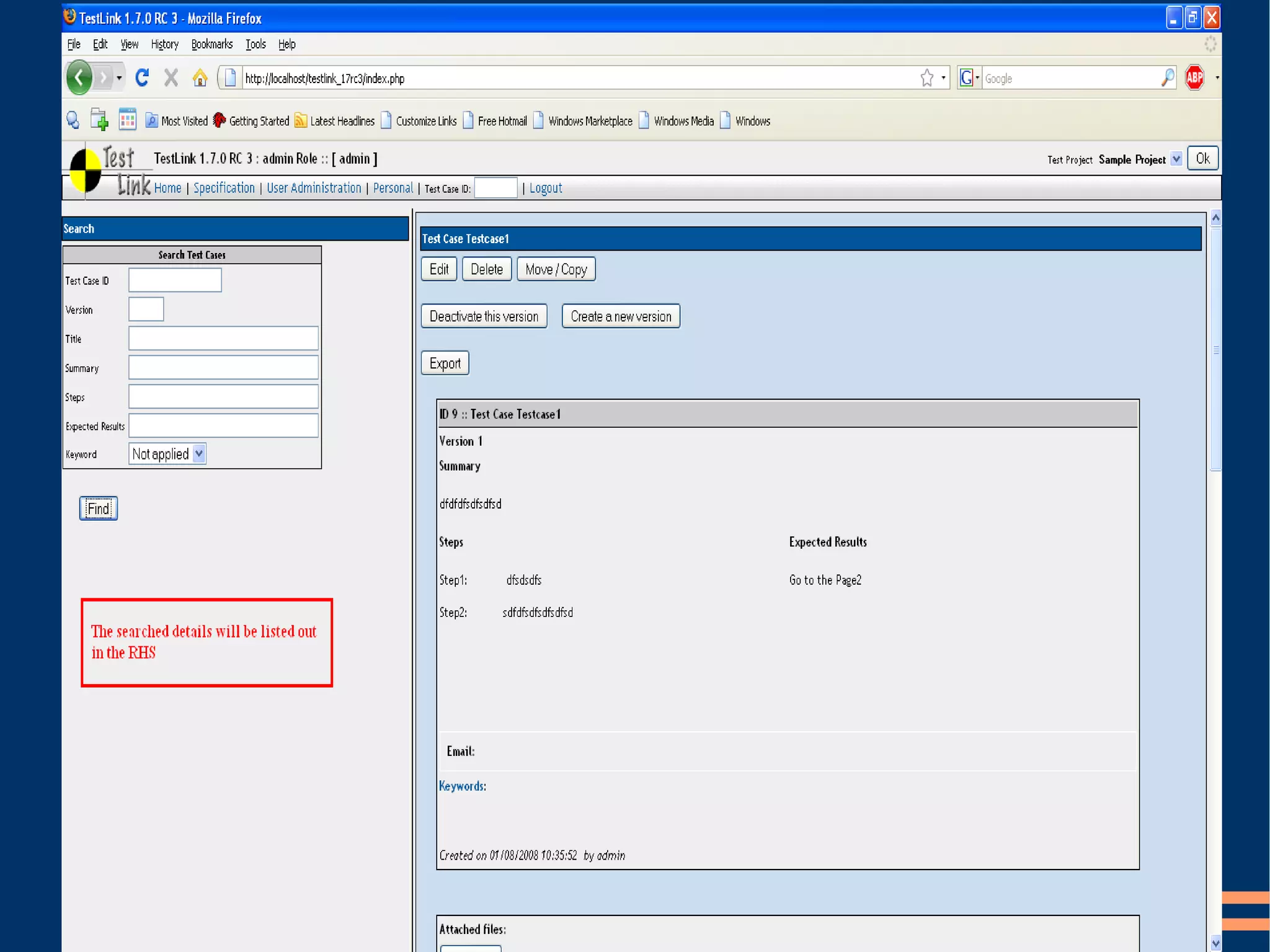Click the scrollbar down arrow in right pane
Viewport: 1270px width, 952px height.
[x=1215, y=943]
